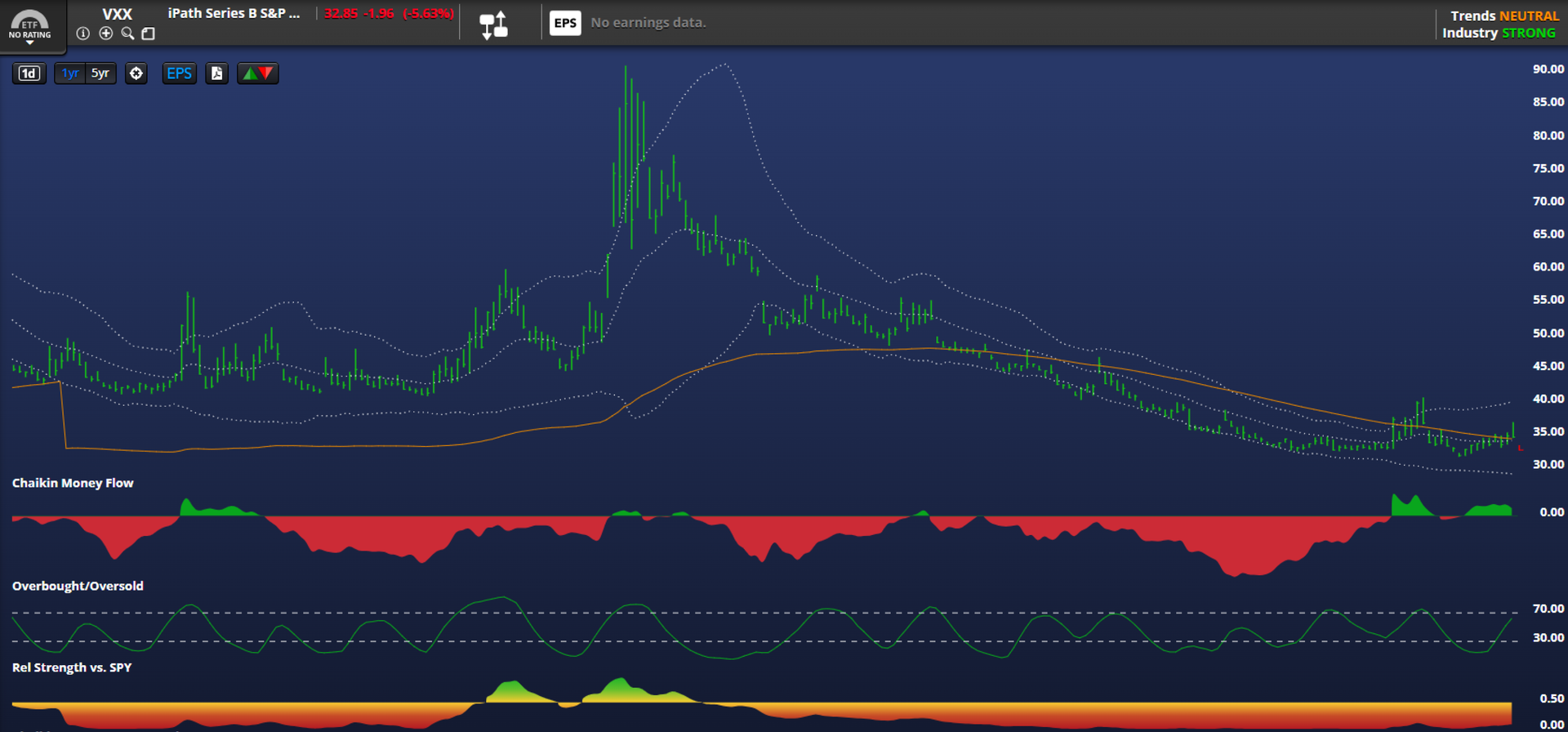1568x732 pixels.
Task: Switch to the 5yr time range
Action: 100,74
